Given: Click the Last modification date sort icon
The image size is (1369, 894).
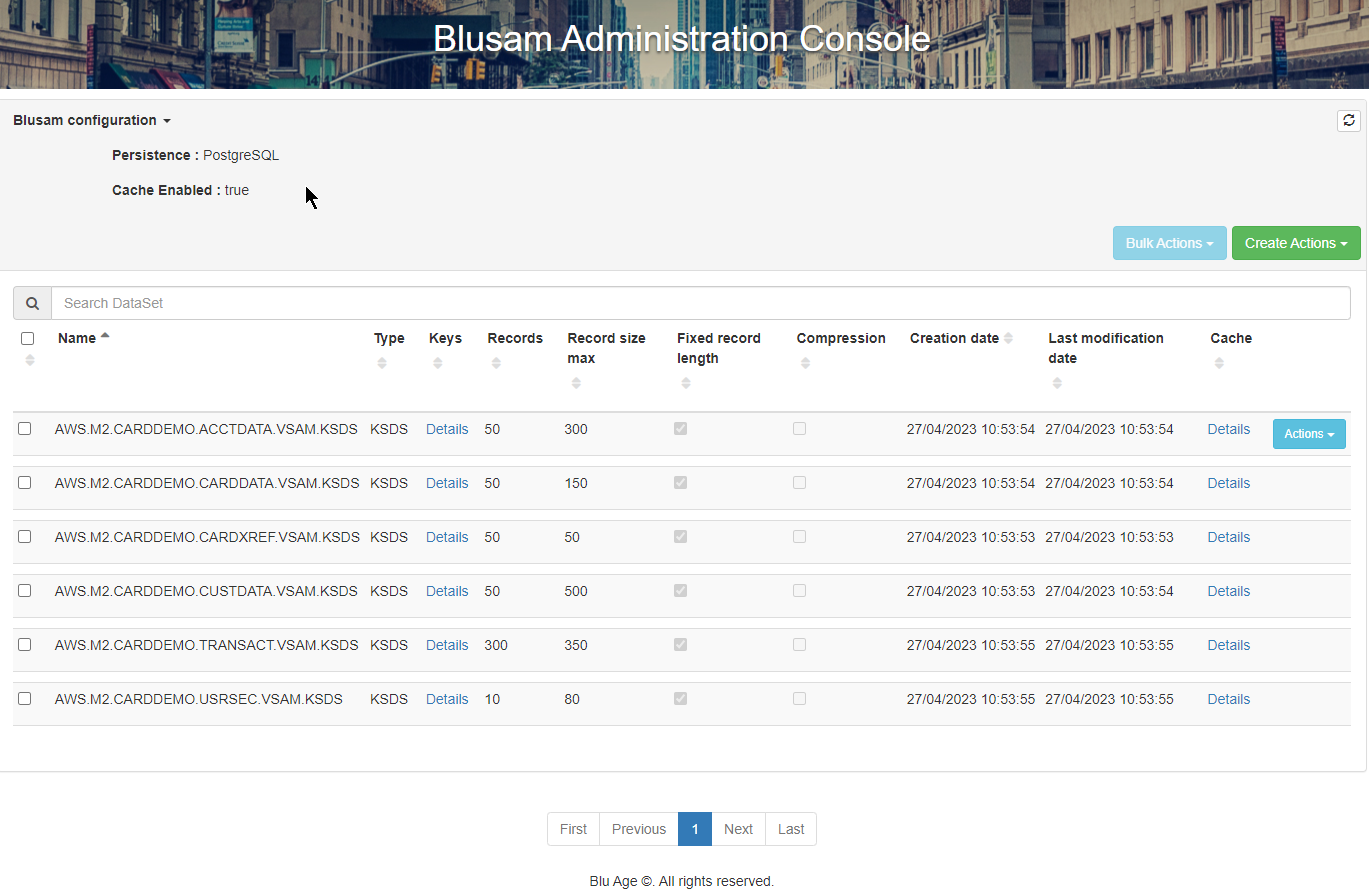Looking at the screenshot, I should click(1056, 383).
